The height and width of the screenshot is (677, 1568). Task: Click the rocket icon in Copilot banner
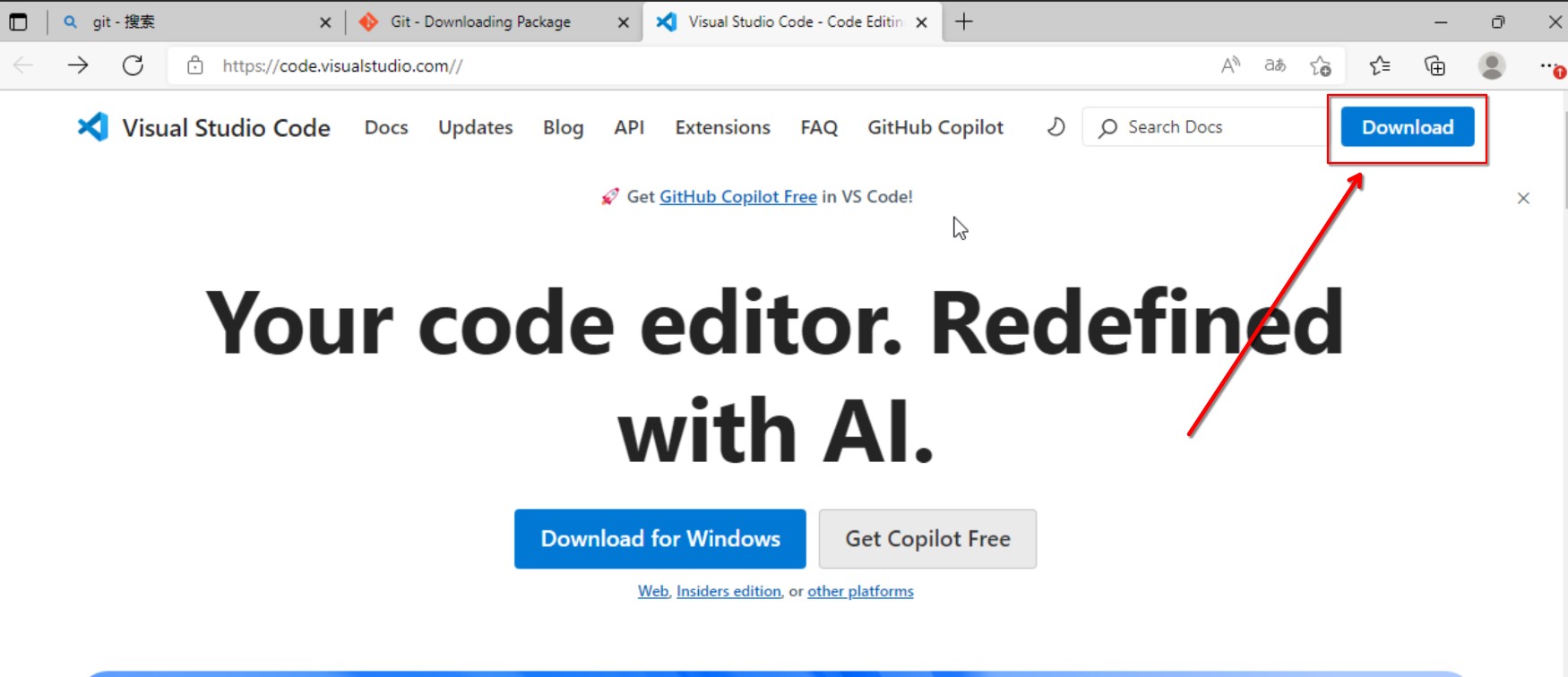610,196
